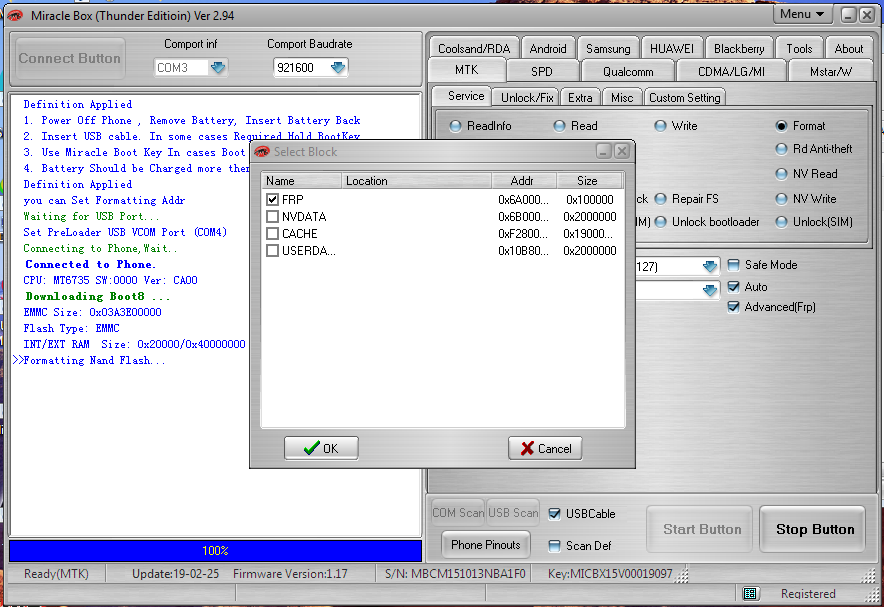
Task: Click the Start Button
Action: [700, 529]
